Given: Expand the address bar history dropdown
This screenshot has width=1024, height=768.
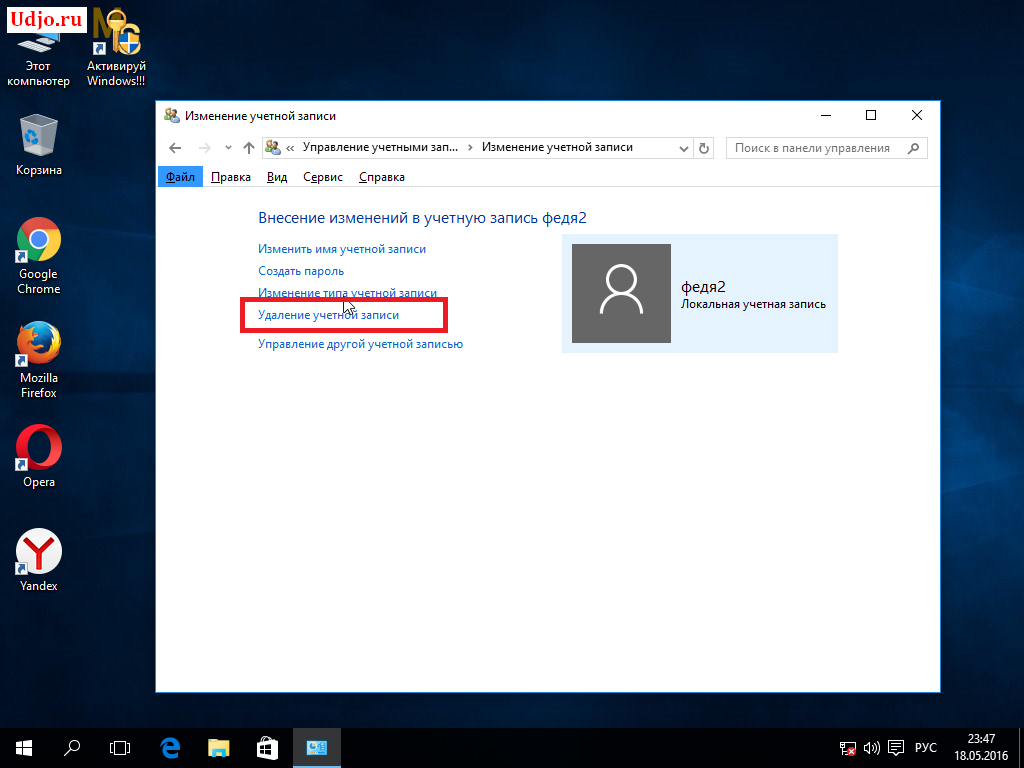Looking at the screenshot, I should (x=683, y=148).
